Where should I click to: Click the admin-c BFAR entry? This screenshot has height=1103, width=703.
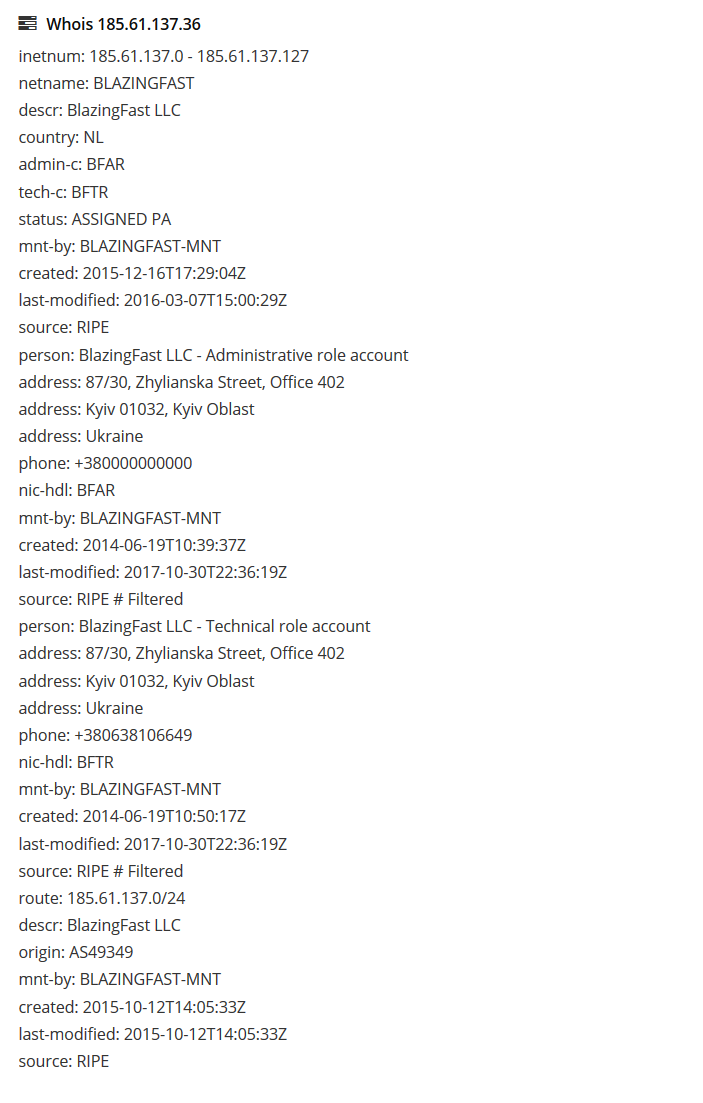pos(71,165)
